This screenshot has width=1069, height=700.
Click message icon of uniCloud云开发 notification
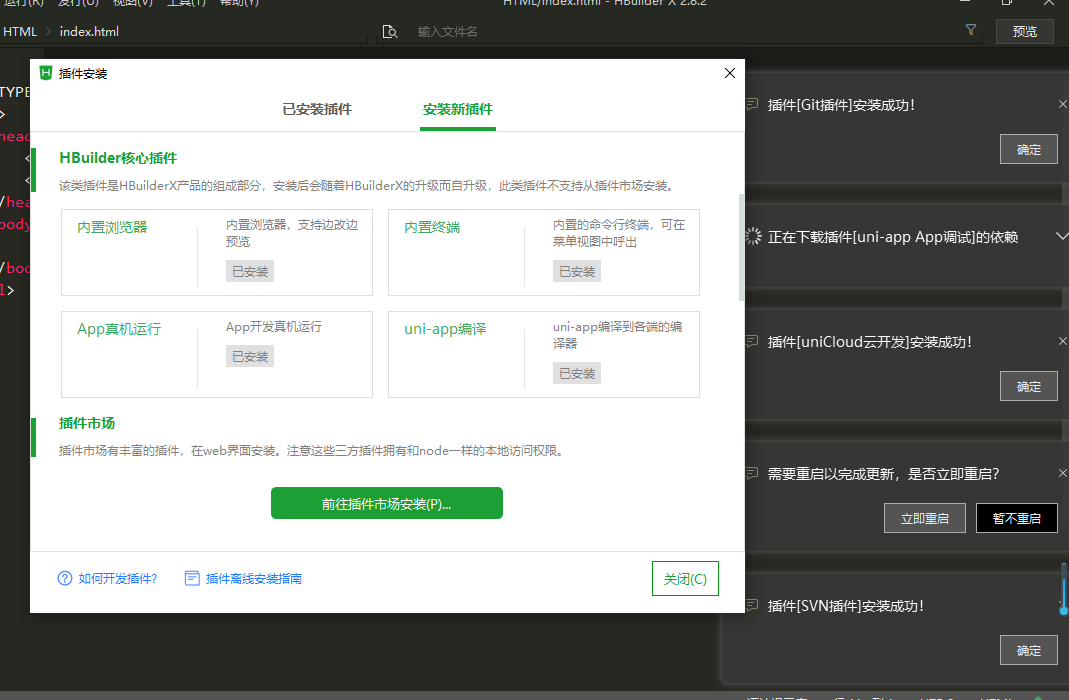click(x=752, y=341)
